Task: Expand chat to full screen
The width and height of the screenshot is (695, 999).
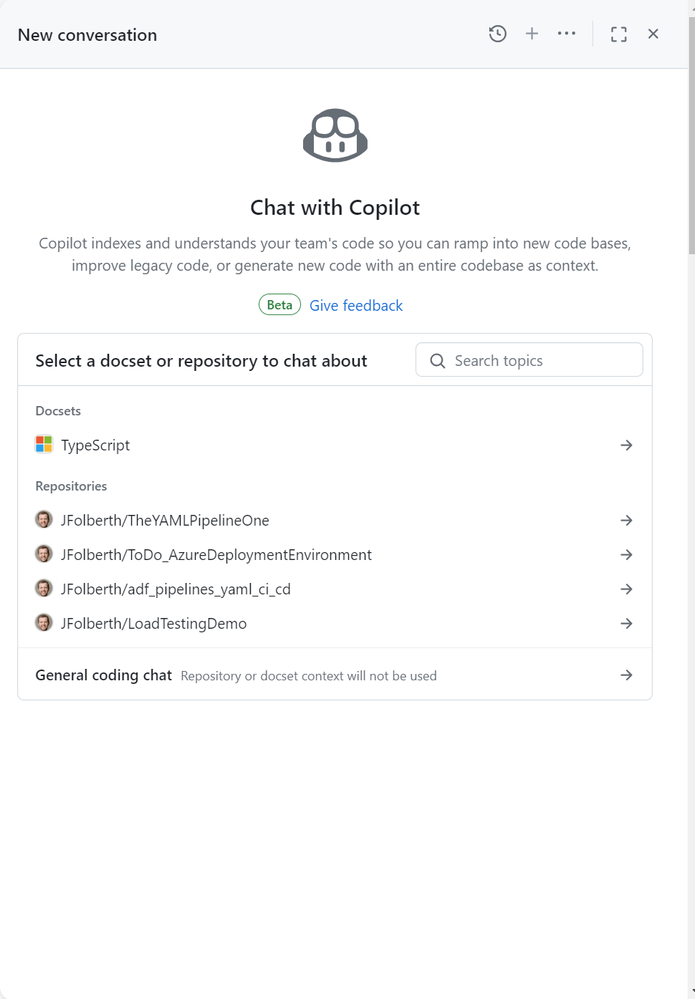Action: click(619, 34)
